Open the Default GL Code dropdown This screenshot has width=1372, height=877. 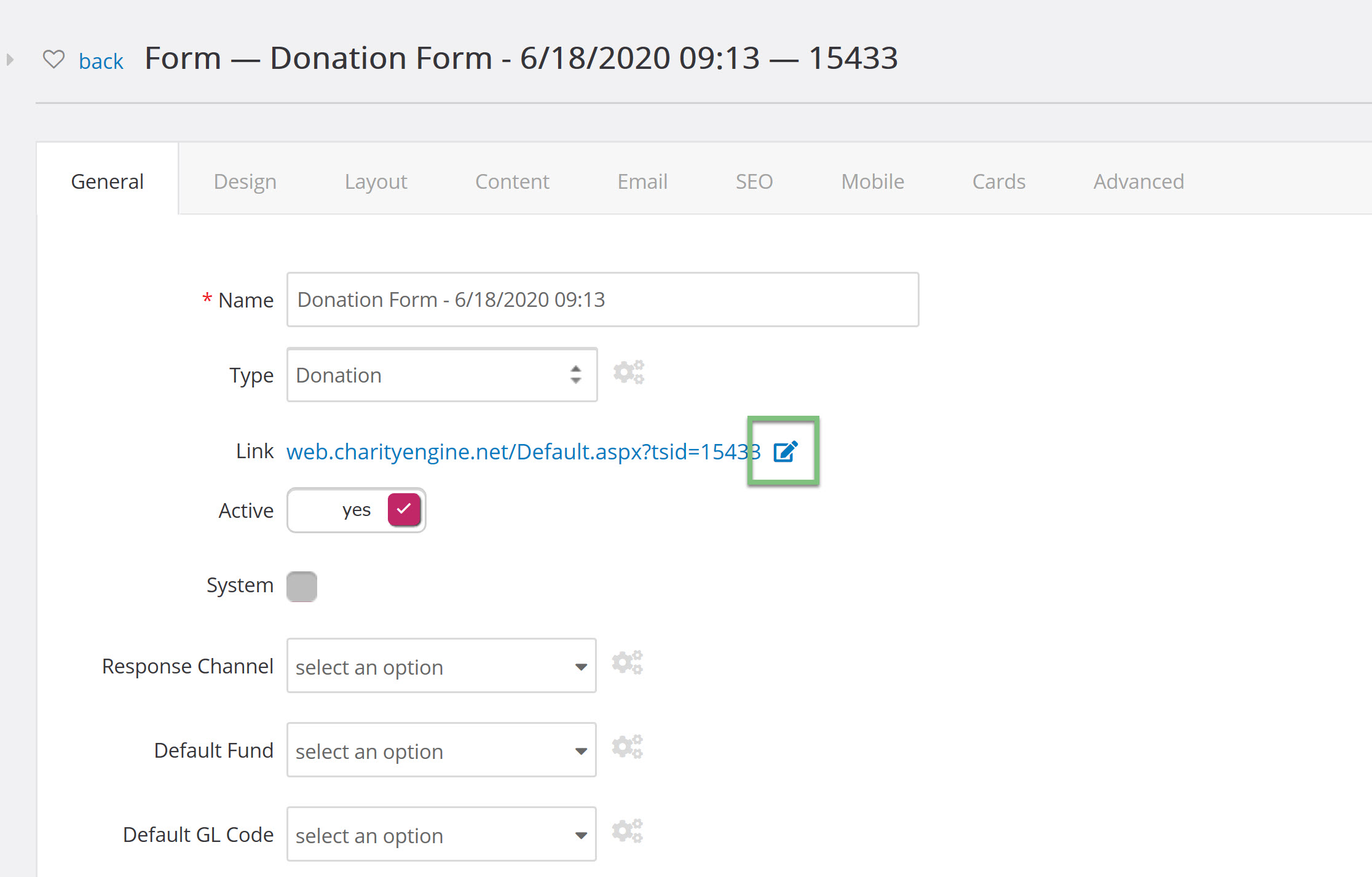[441, 835]
